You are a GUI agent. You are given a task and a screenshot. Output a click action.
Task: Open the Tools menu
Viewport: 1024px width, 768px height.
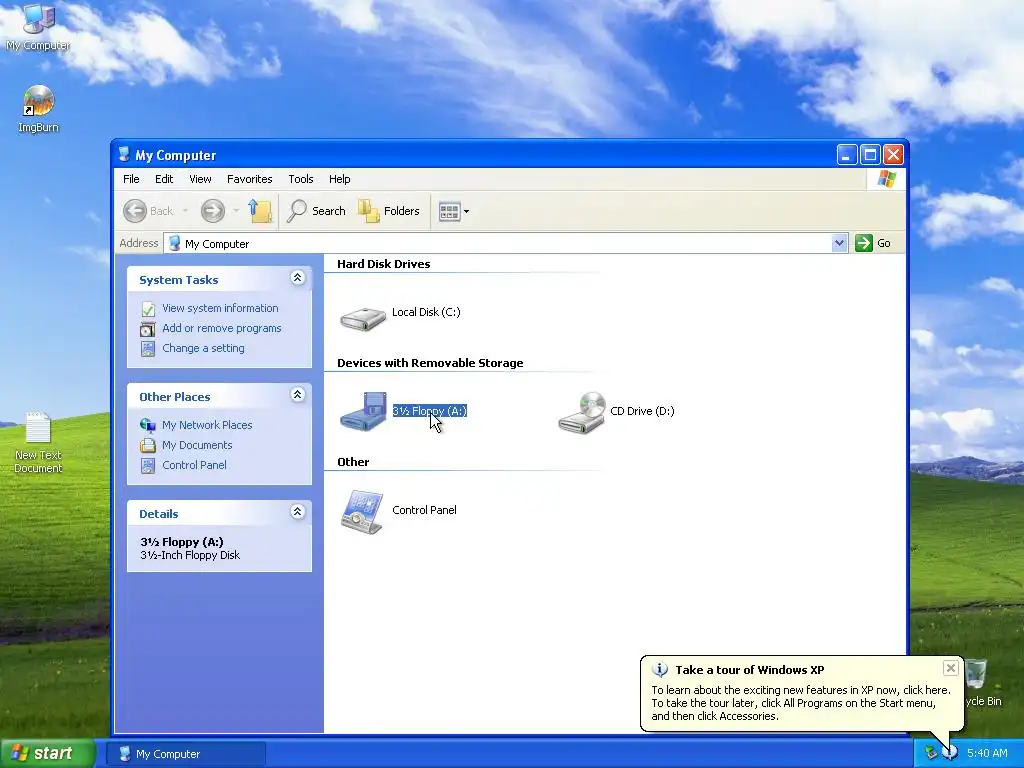point(301,179)
